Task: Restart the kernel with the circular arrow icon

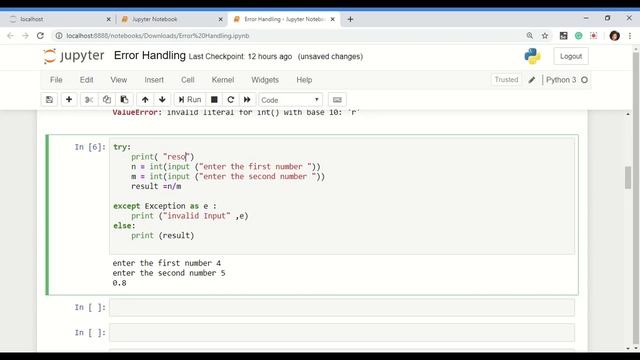Action: tap(231, 100)
